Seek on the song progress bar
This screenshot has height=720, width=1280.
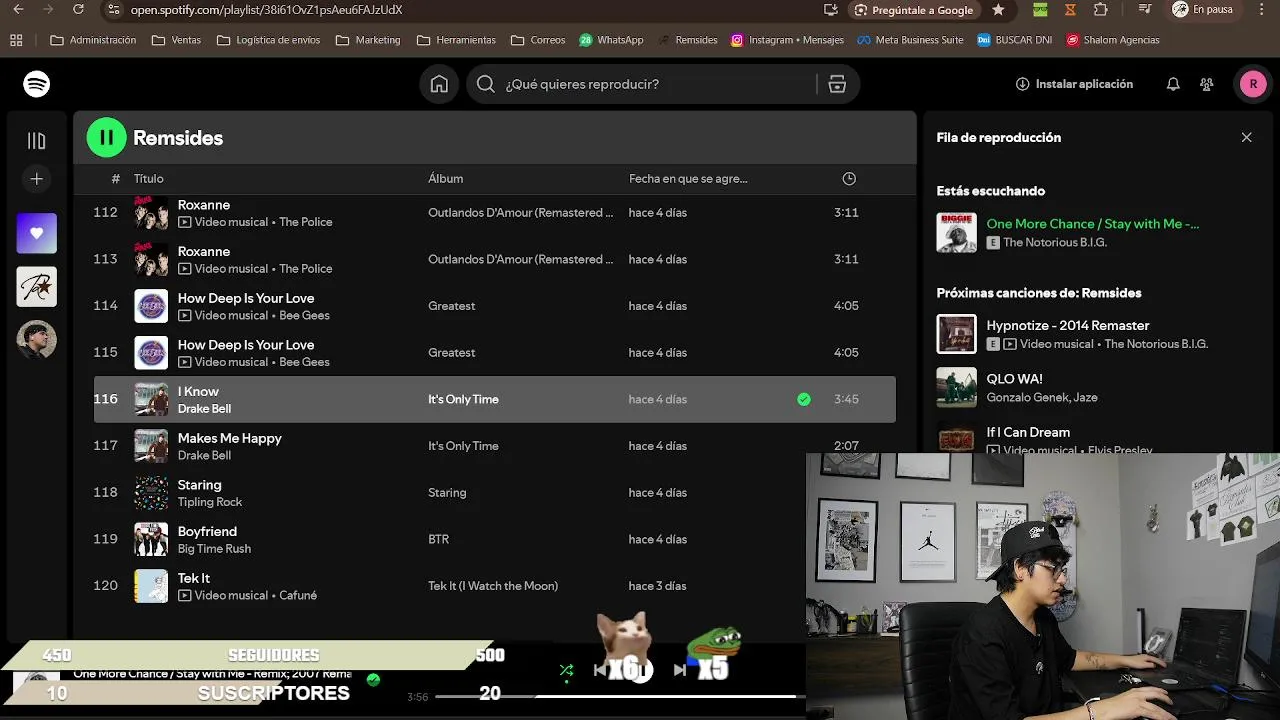(620, 696)
